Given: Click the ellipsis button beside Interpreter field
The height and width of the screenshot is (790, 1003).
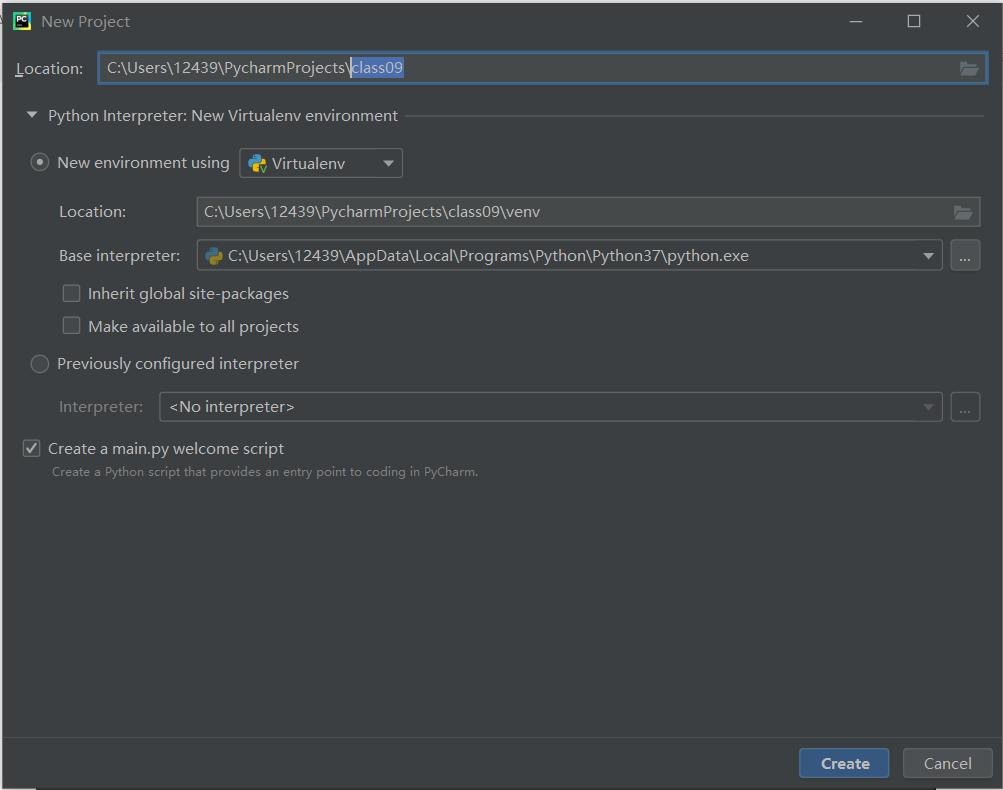Looking at the screenshot, I should [x=964, y=407].
